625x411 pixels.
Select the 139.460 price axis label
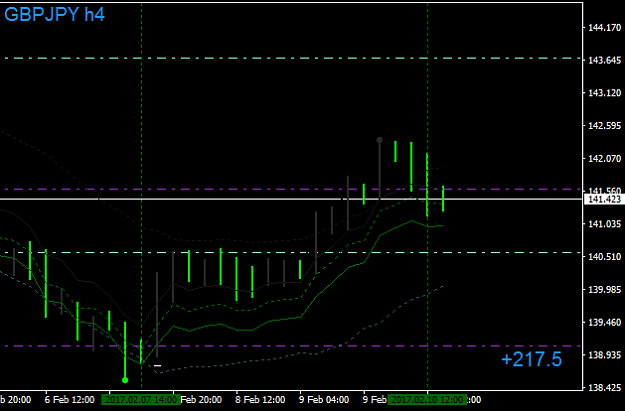click(x=605, y=322)
